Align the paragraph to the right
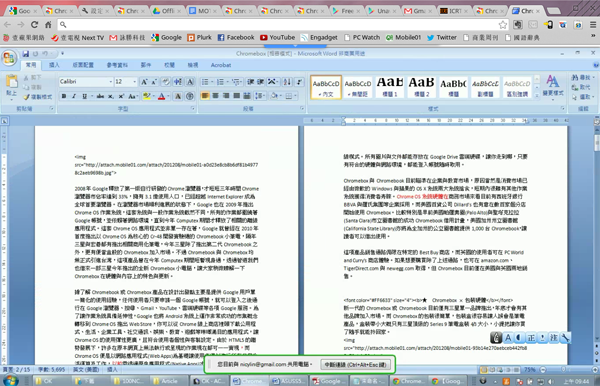The width and height of the screenshot is (600, 386). click(x=226, y=96)
